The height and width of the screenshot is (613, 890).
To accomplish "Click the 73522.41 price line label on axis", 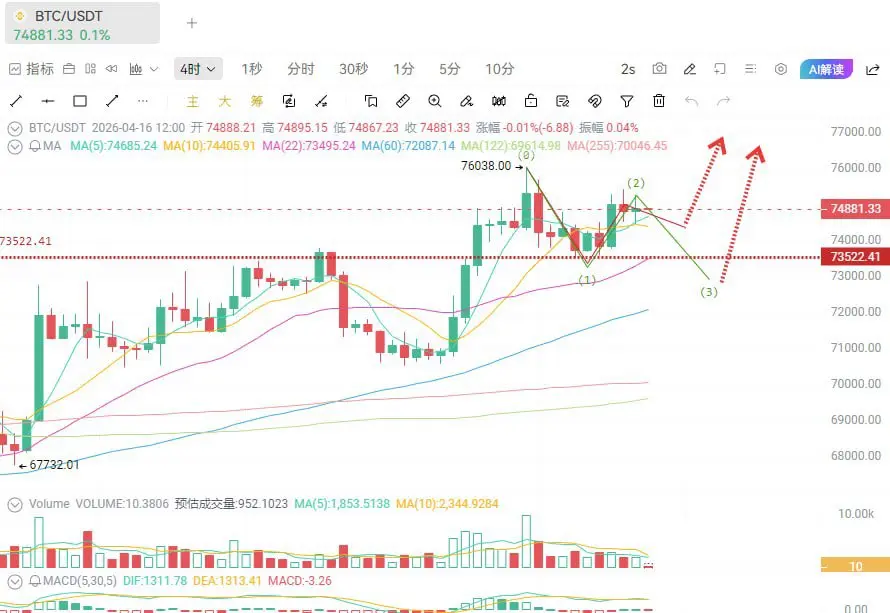I will tap(855, 257).
